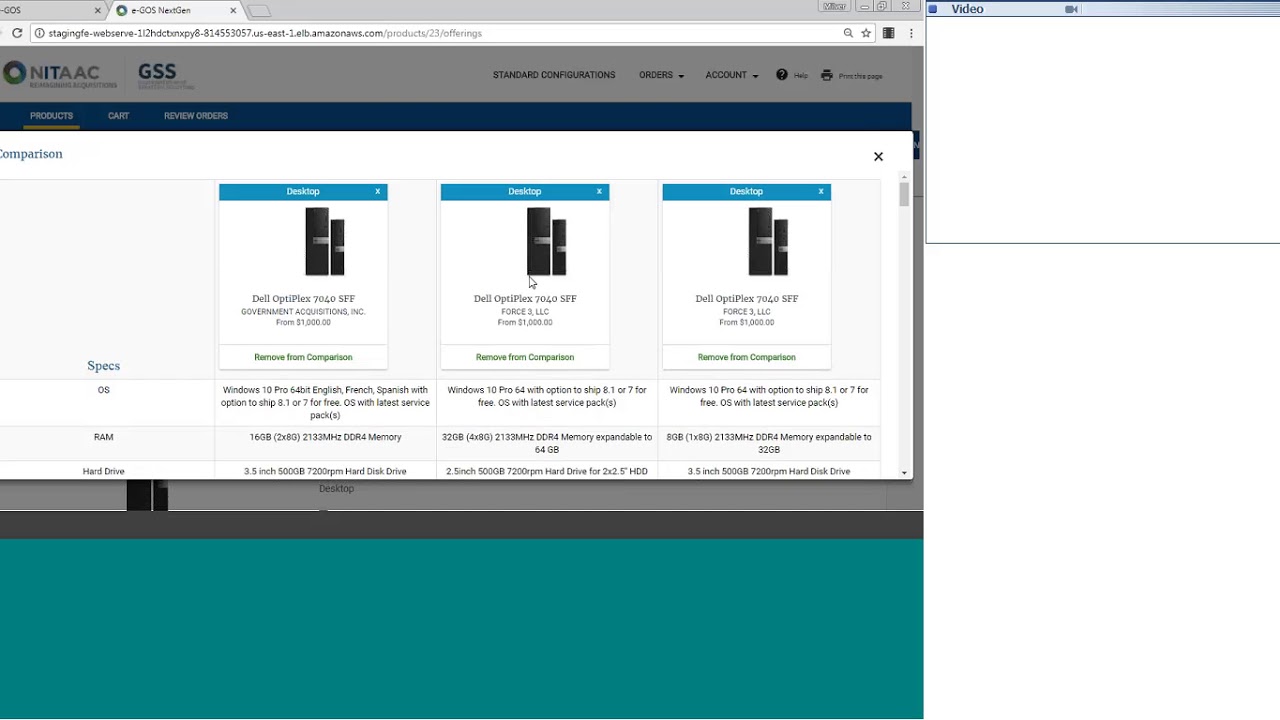Viewport: 1280px width, 720px height.
Task: Click the 8GB RAM column's Dell OptiPlex image
Action: [769, 242]
